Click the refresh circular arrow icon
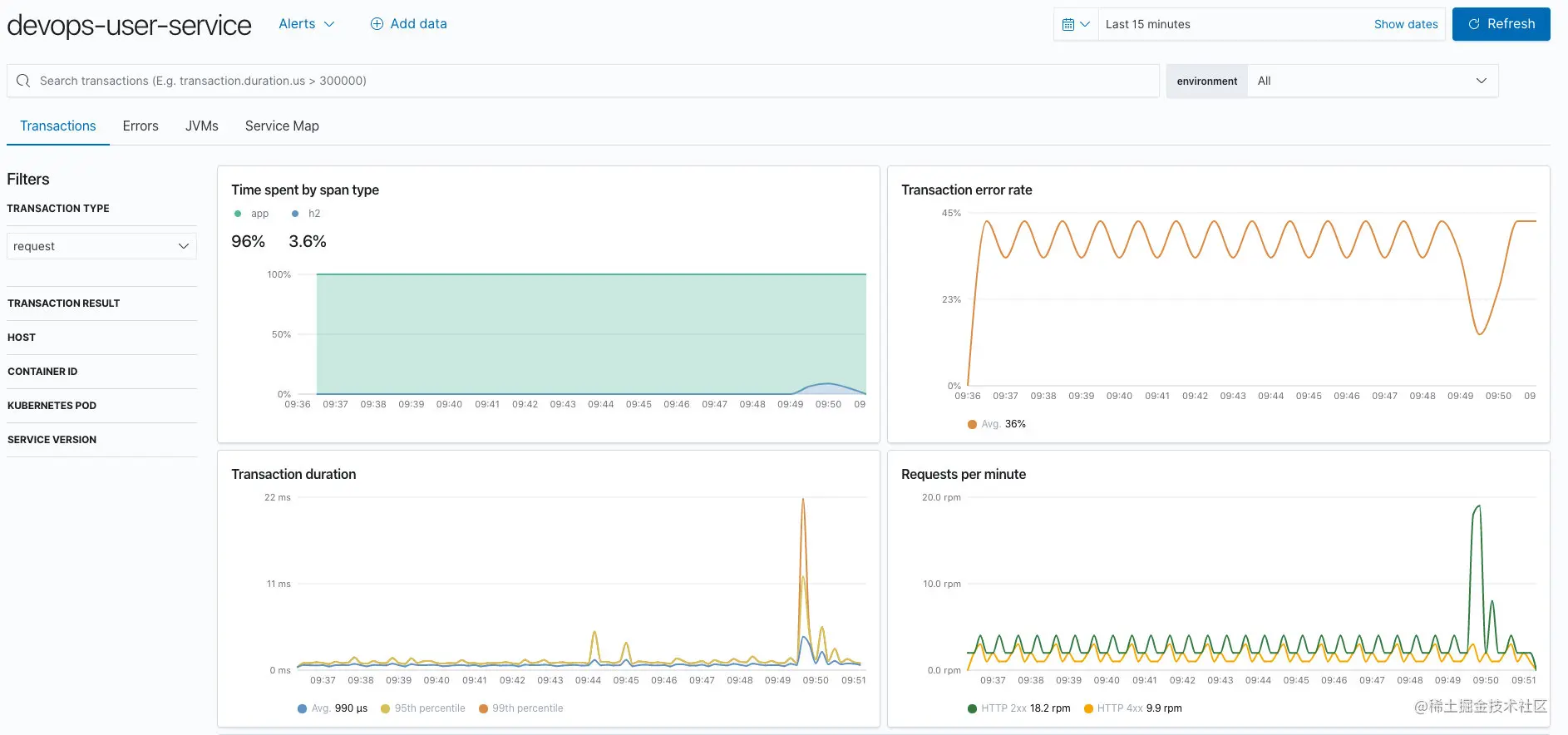The width and height of the screenshot is (1568, 735). [x=1474, y=24]
